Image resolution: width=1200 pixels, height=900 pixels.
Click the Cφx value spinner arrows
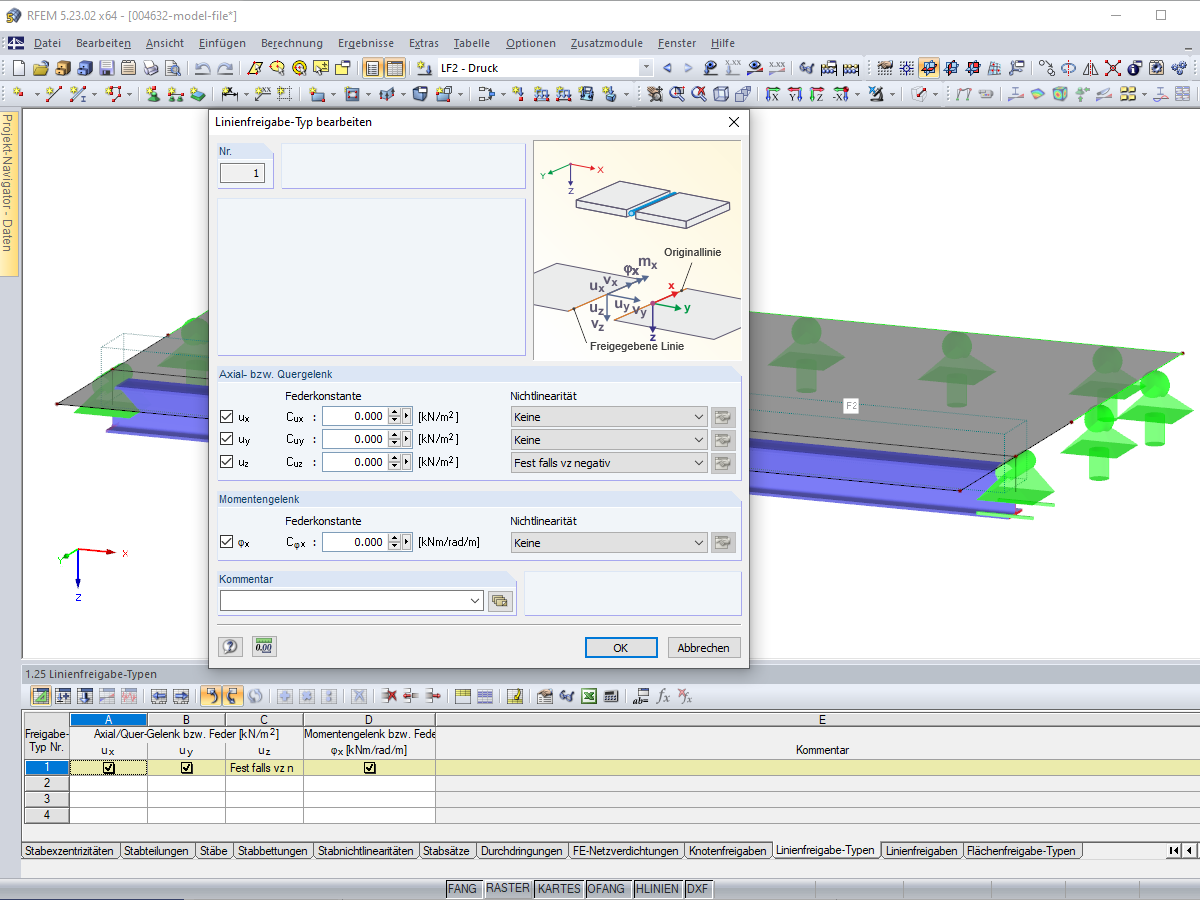[x=394, y=542]
